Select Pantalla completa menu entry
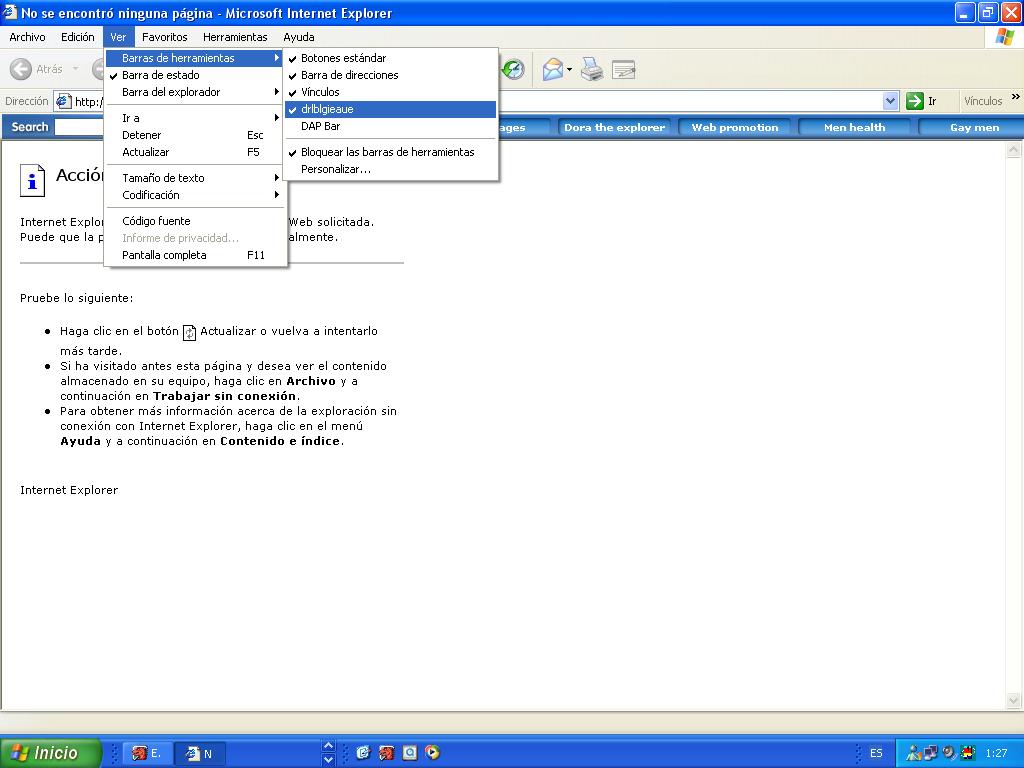The height and width of the screenshot is (768, 1024). point(195,255)
